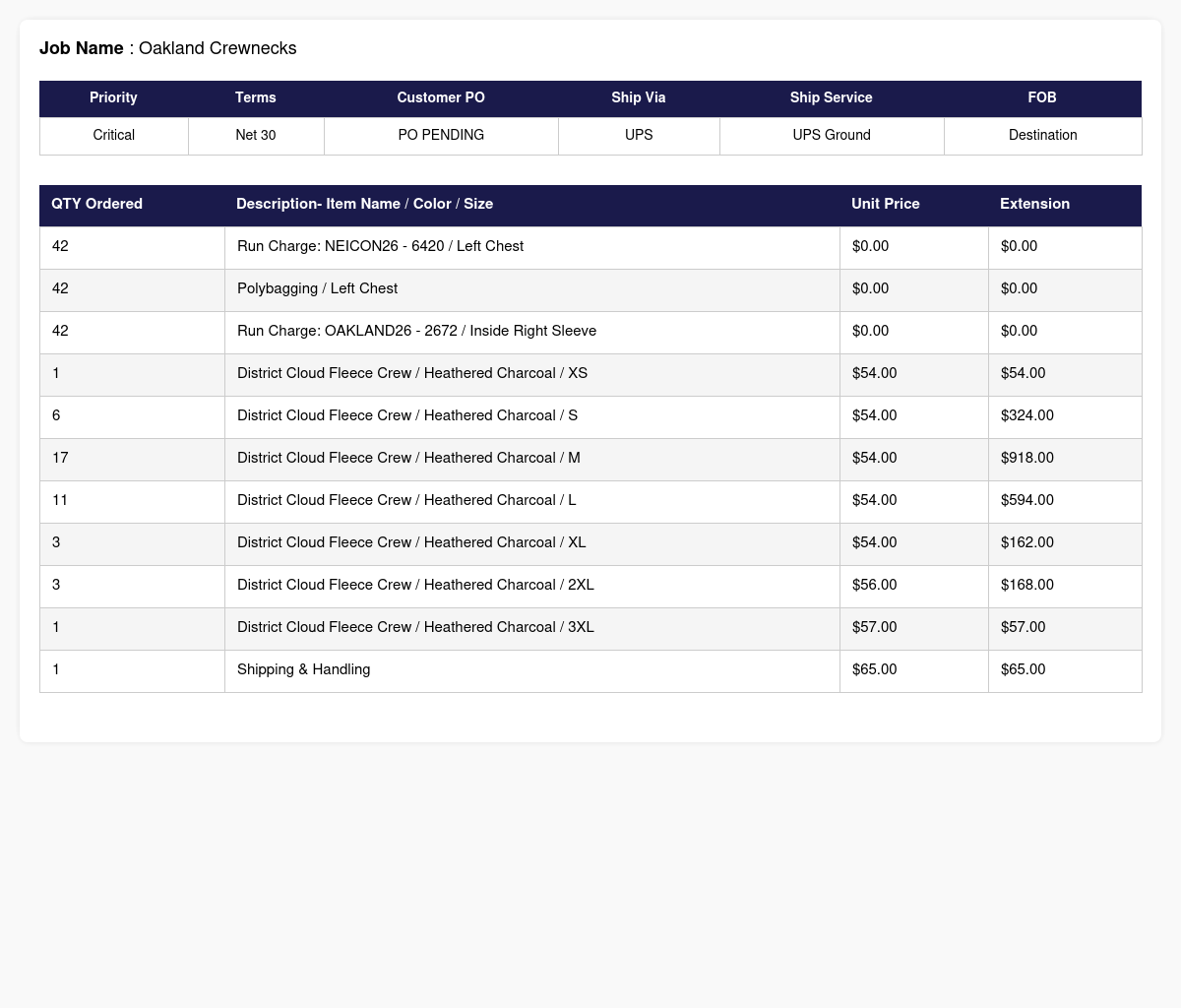Click $0.00 extension in OAKLAND26 row

[1020, 331]
